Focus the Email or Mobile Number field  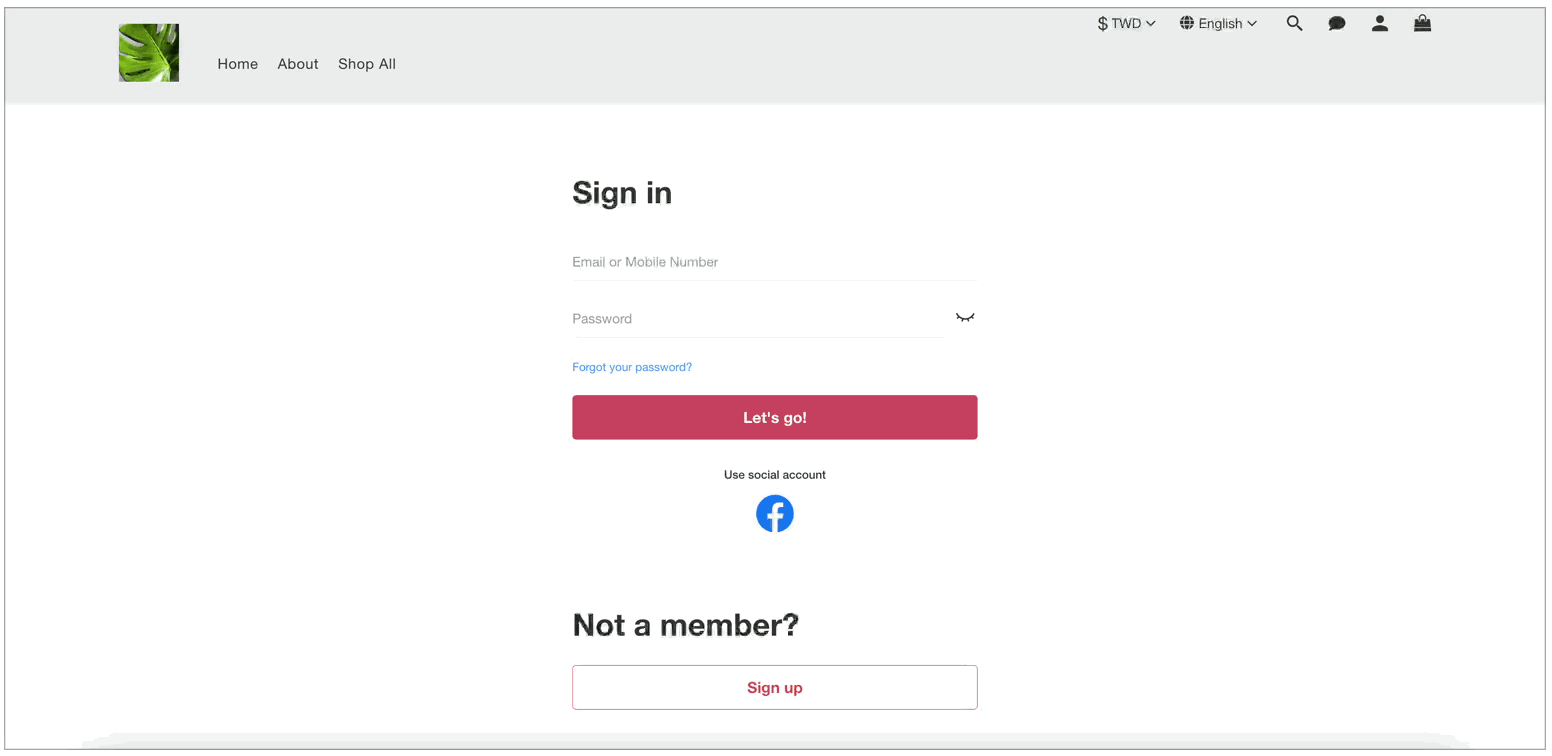coord(774,262)
